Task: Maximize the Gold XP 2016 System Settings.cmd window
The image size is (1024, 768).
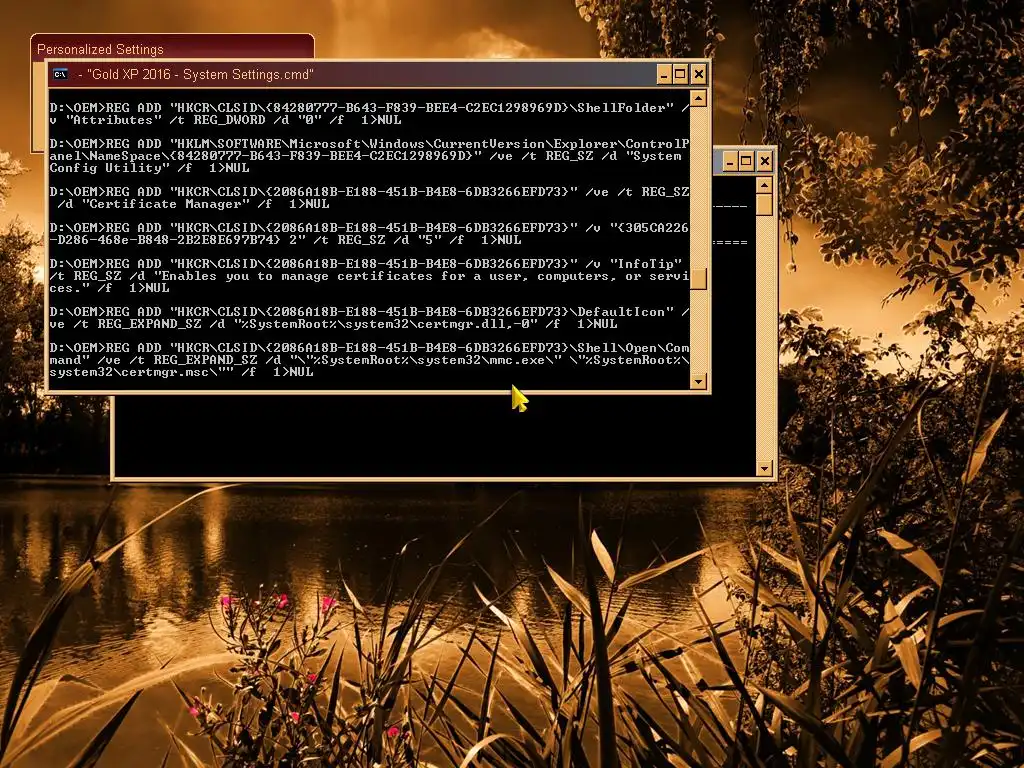Action: (x=681, y=74)
